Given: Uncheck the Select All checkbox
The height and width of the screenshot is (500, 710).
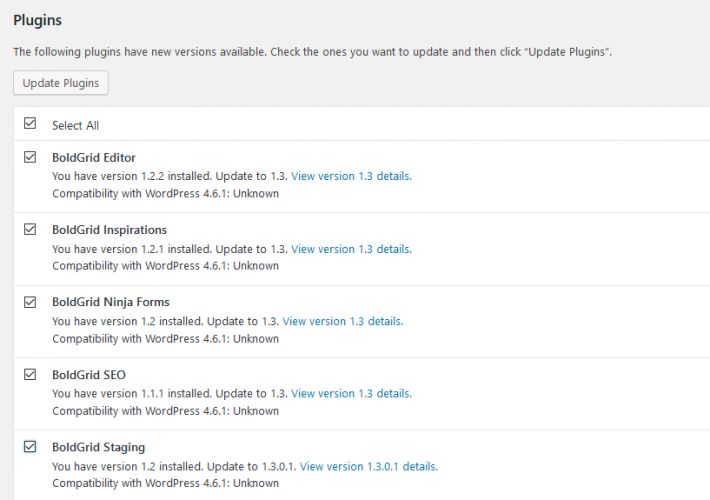Looking at the screenshot, I should click(x=30, y=124).
